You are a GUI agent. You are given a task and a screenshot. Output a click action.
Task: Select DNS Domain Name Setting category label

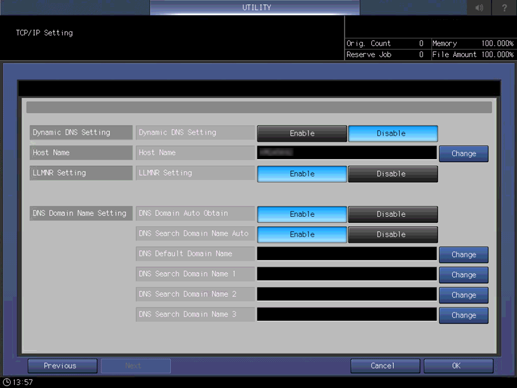coord(81,213)
